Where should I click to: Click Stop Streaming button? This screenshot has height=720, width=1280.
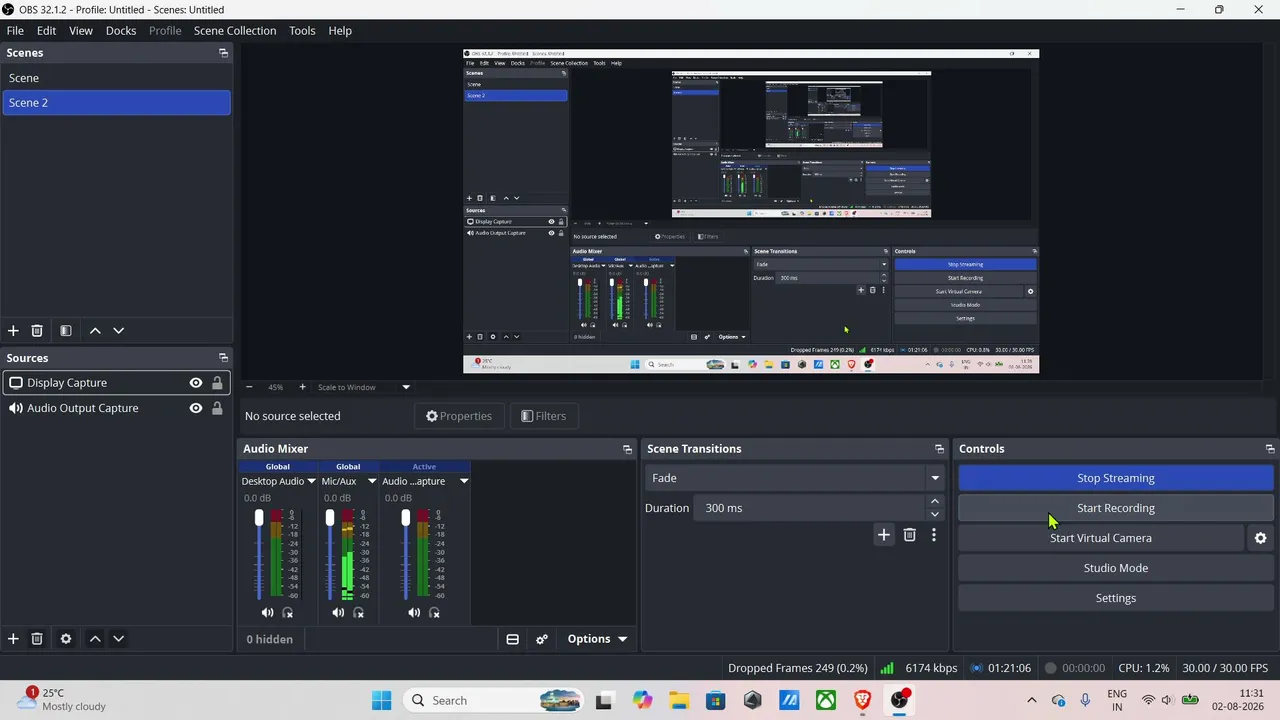click(1116, 478)
